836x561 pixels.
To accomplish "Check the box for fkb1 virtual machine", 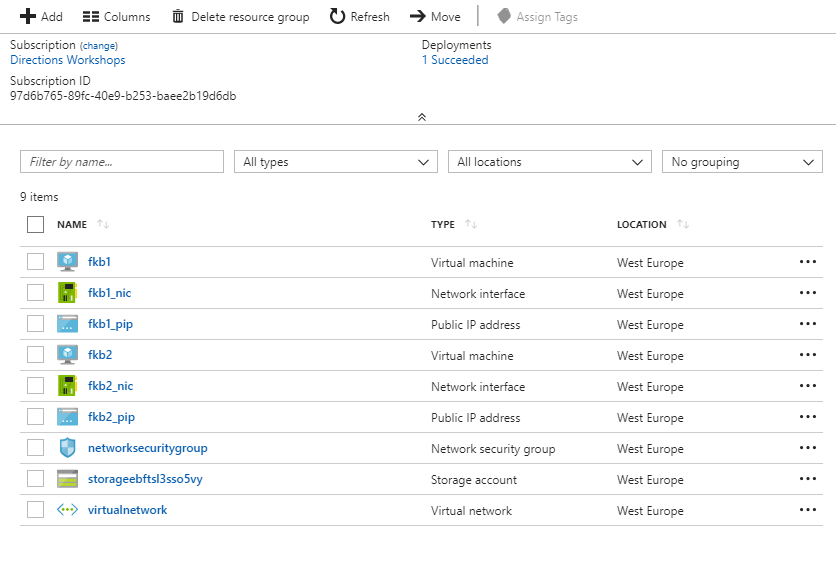I will (36, 262).
